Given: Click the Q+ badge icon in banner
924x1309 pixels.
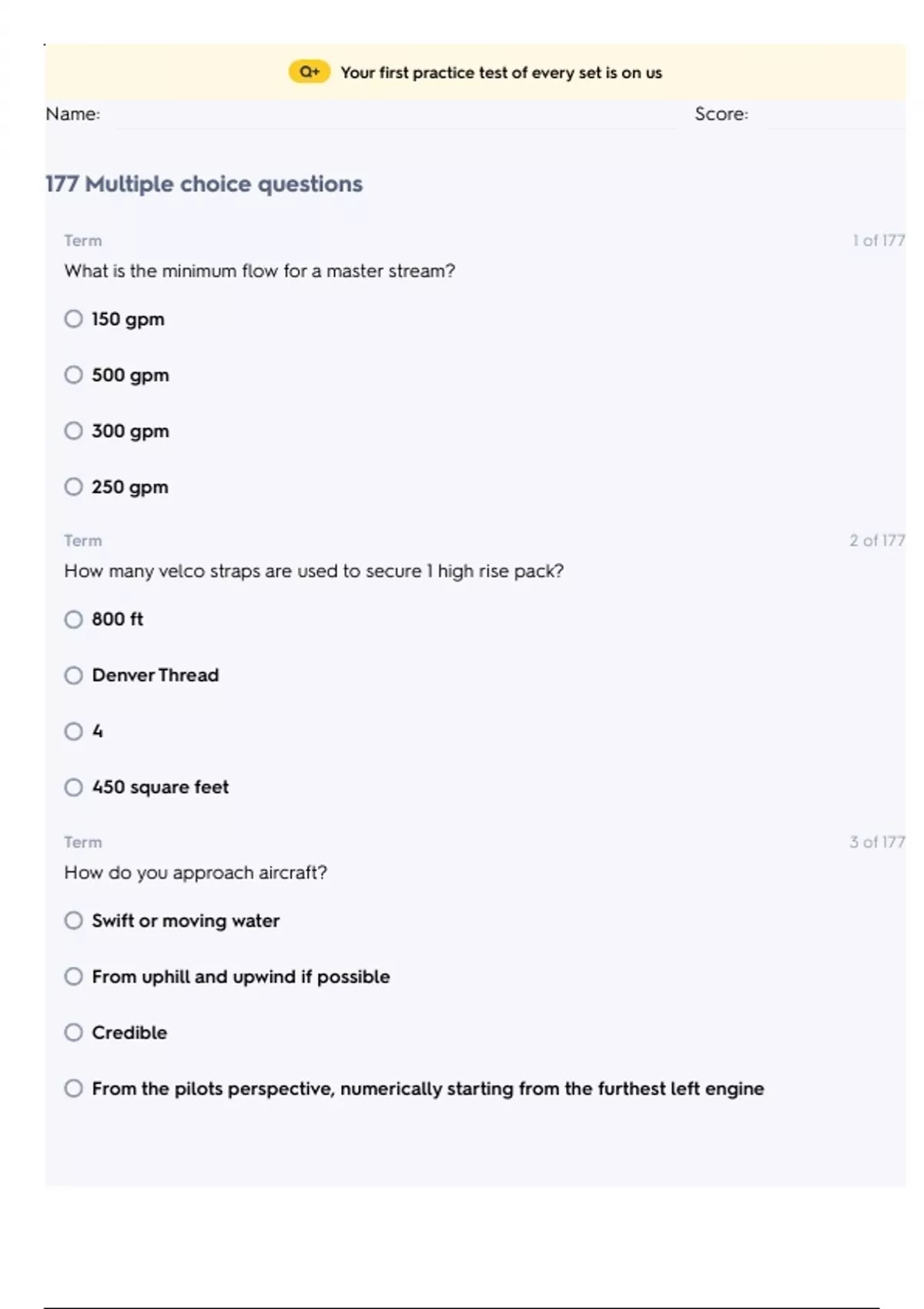Looking at the screenshot, I should click(309, 72).
